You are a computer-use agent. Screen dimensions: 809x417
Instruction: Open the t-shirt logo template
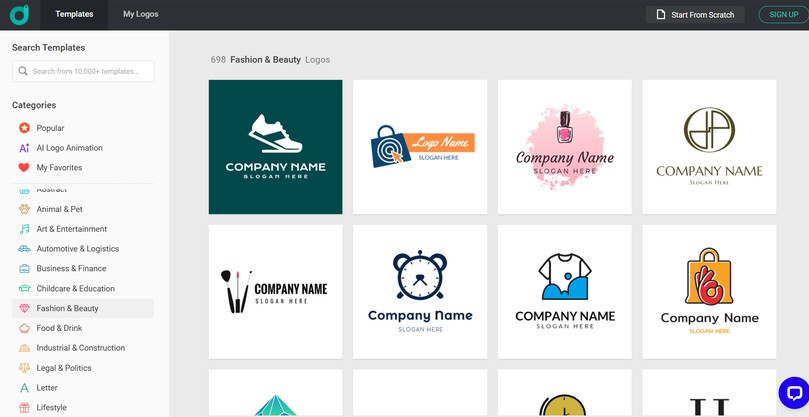(x=564, y=292)
